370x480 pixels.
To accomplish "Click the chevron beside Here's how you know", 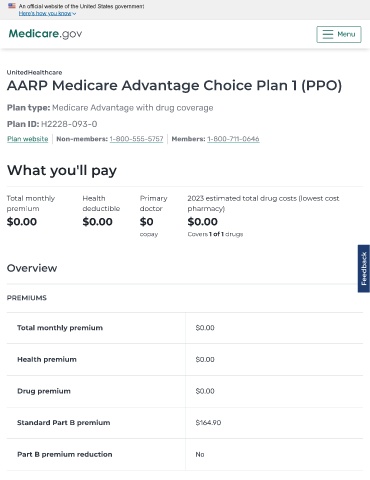I will (x=74, y=14).
